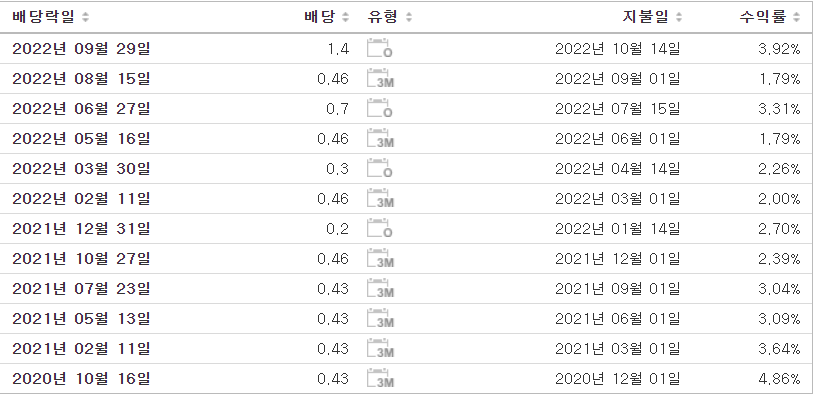The image size is (814, 395).
Task: Click 3M icon in 2021년 05월 13일 row
Action: point(380,319)
